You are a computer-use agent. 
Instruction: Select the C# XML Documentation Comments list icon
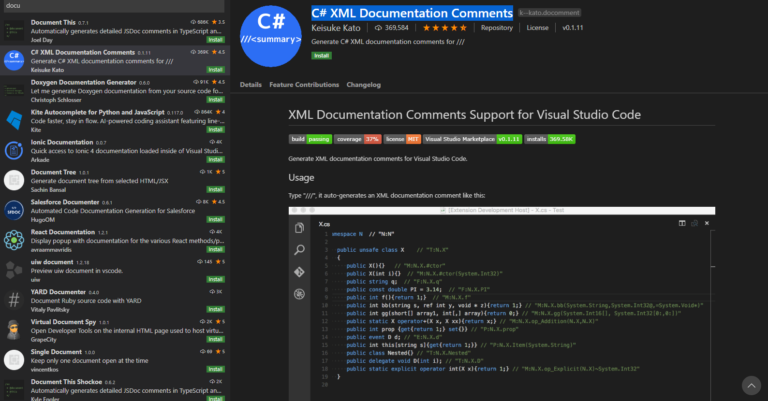(x=14, y=60)
